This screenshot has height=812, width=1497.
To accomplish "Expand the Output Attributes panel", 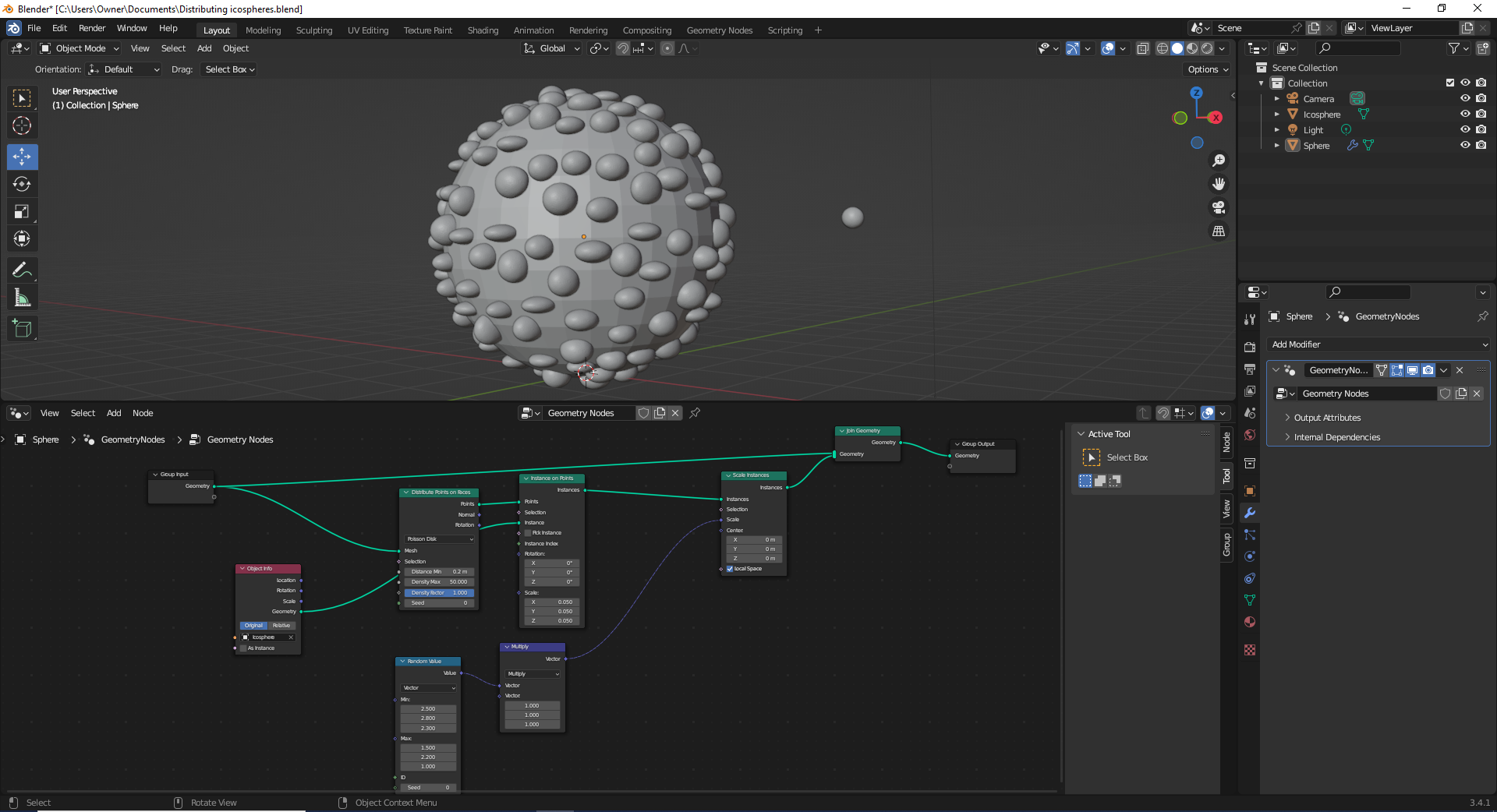I will tap(1327, 418).
